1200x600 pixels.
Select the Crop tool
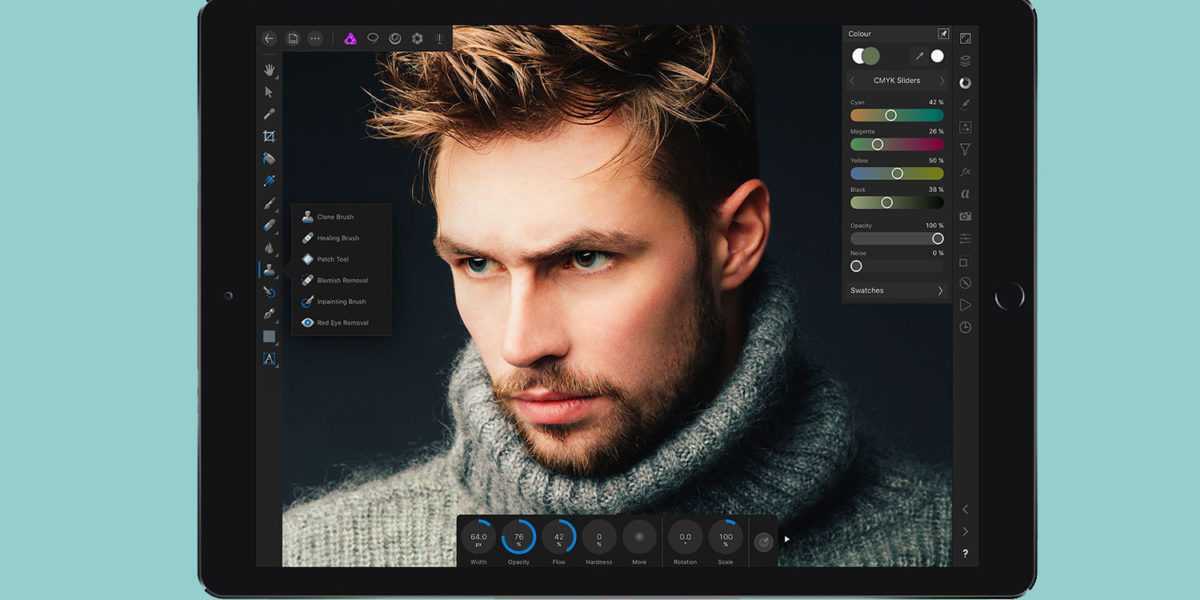click(269, 136)
